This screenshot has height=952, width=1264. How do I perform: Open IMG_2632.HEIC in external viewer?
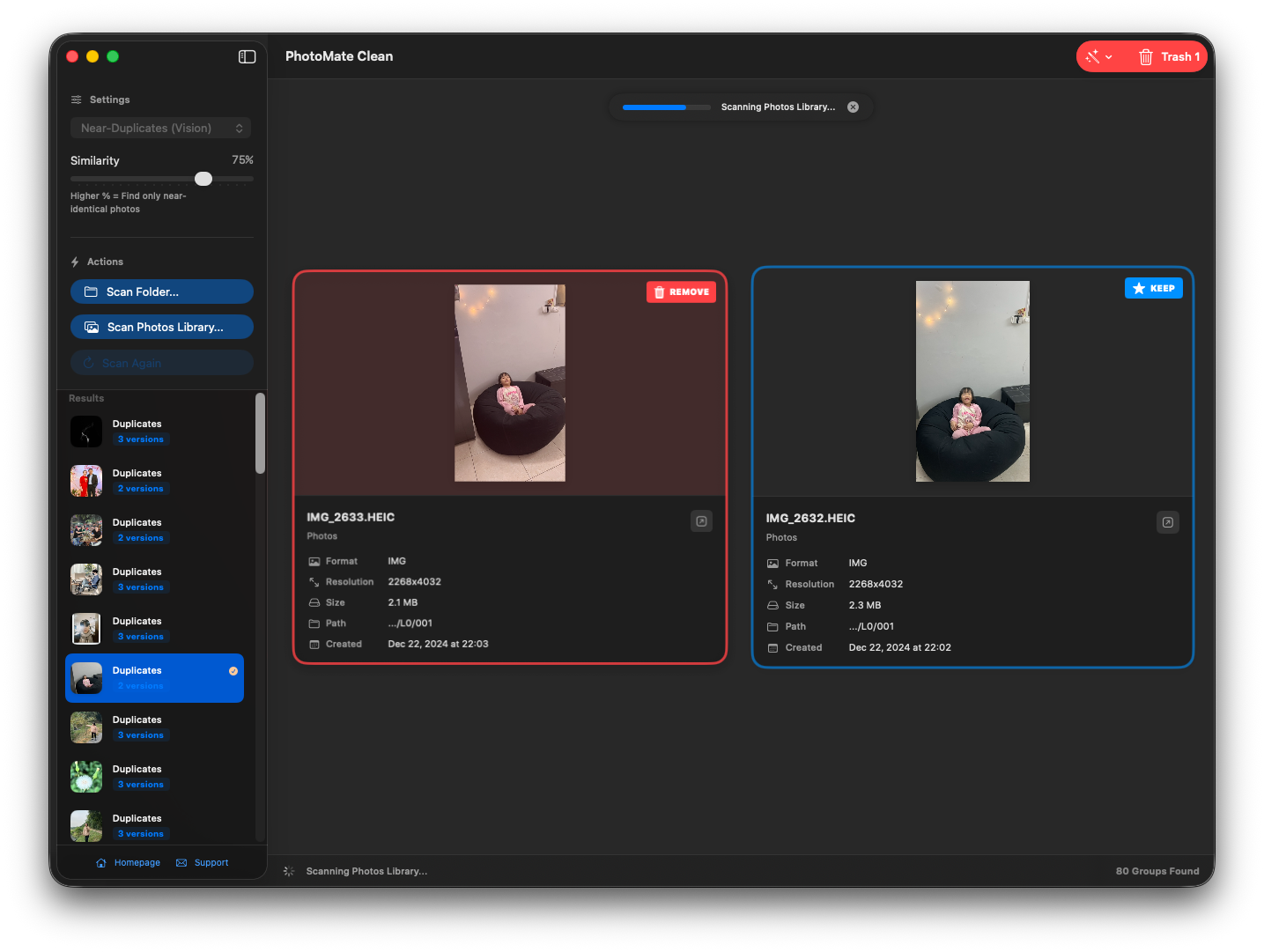pos(1167,521)
